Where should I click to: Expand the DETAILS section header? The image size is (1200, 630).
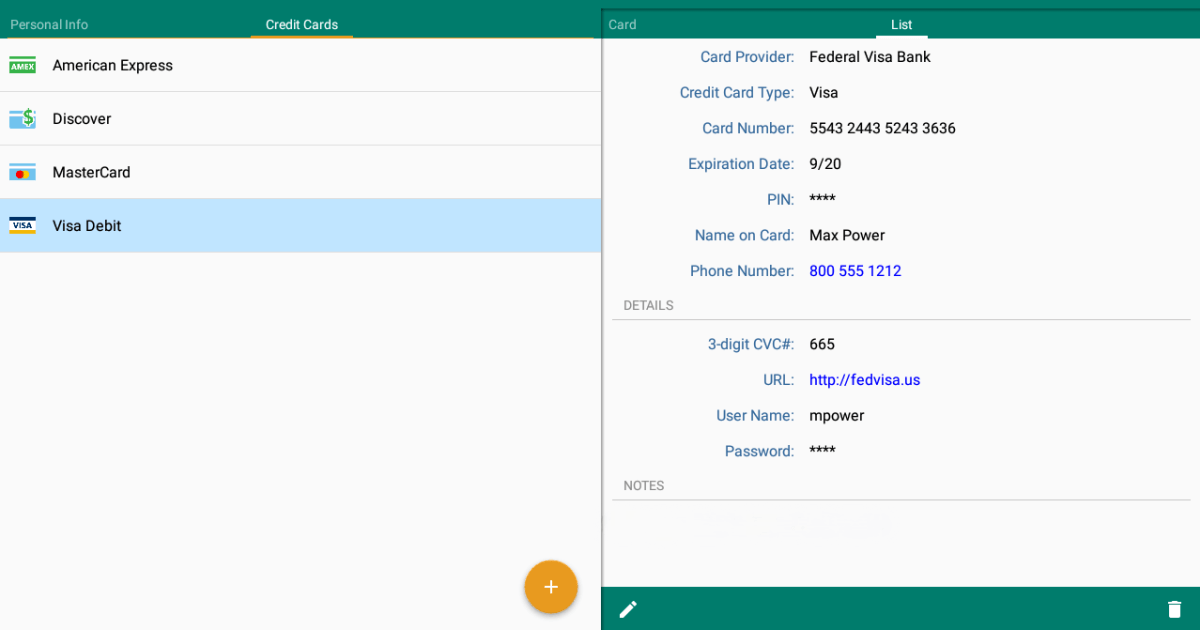click(x=648, y=305)
